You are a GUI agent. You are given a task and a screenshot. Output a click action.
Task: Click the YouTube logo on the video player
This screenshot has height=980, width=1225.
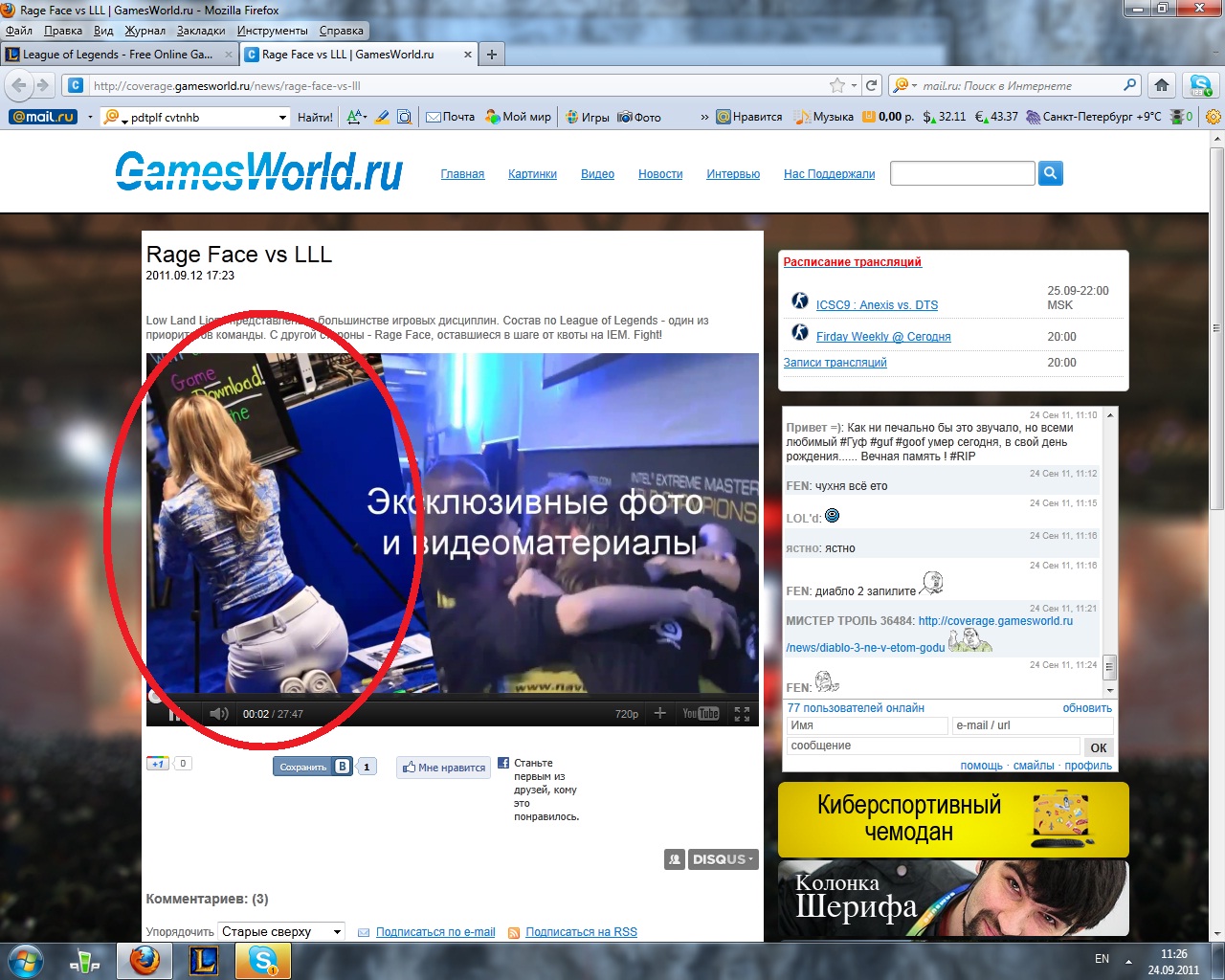(x=701, y=713)
